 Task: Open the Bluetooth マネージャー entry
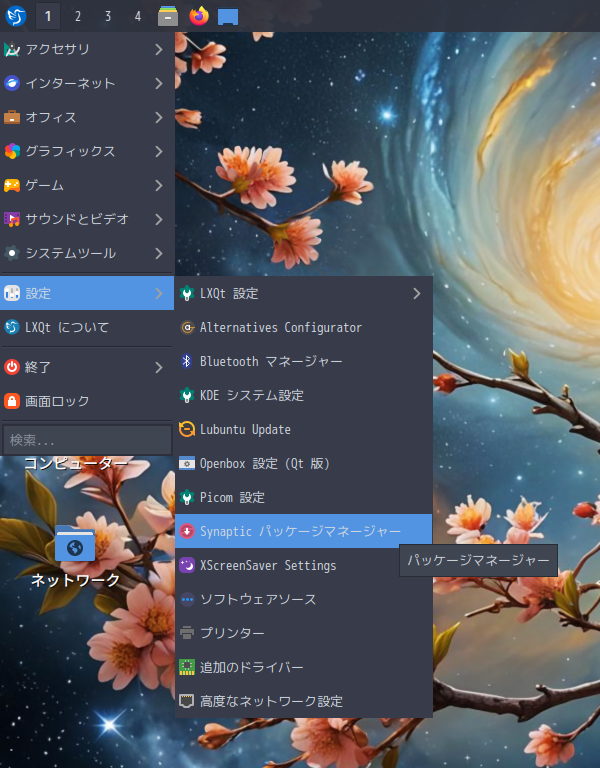tap(304, 361)
